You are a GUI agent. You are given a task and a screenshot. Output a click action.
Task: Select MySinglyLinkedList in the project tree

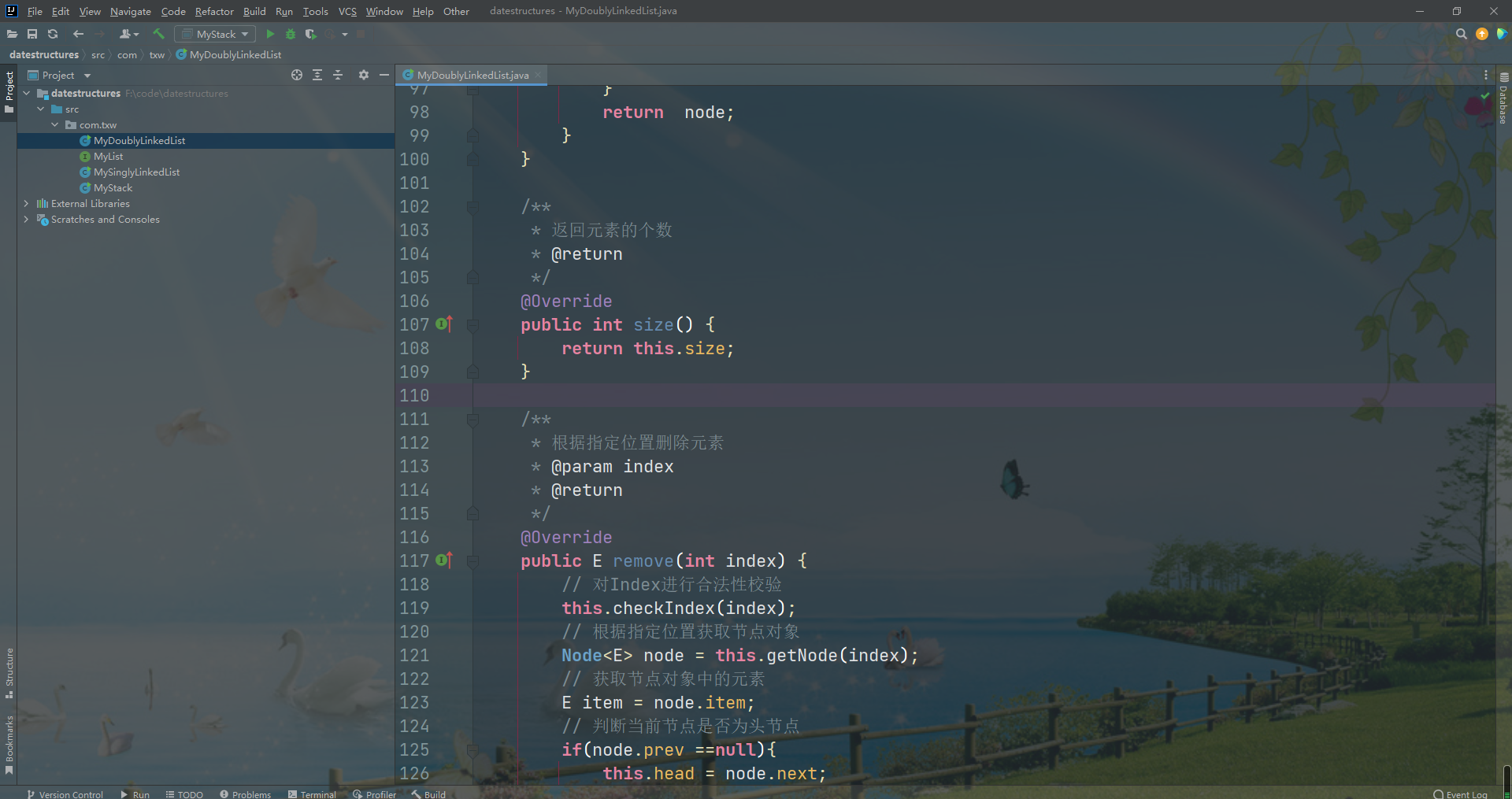(x=136, y=172)
